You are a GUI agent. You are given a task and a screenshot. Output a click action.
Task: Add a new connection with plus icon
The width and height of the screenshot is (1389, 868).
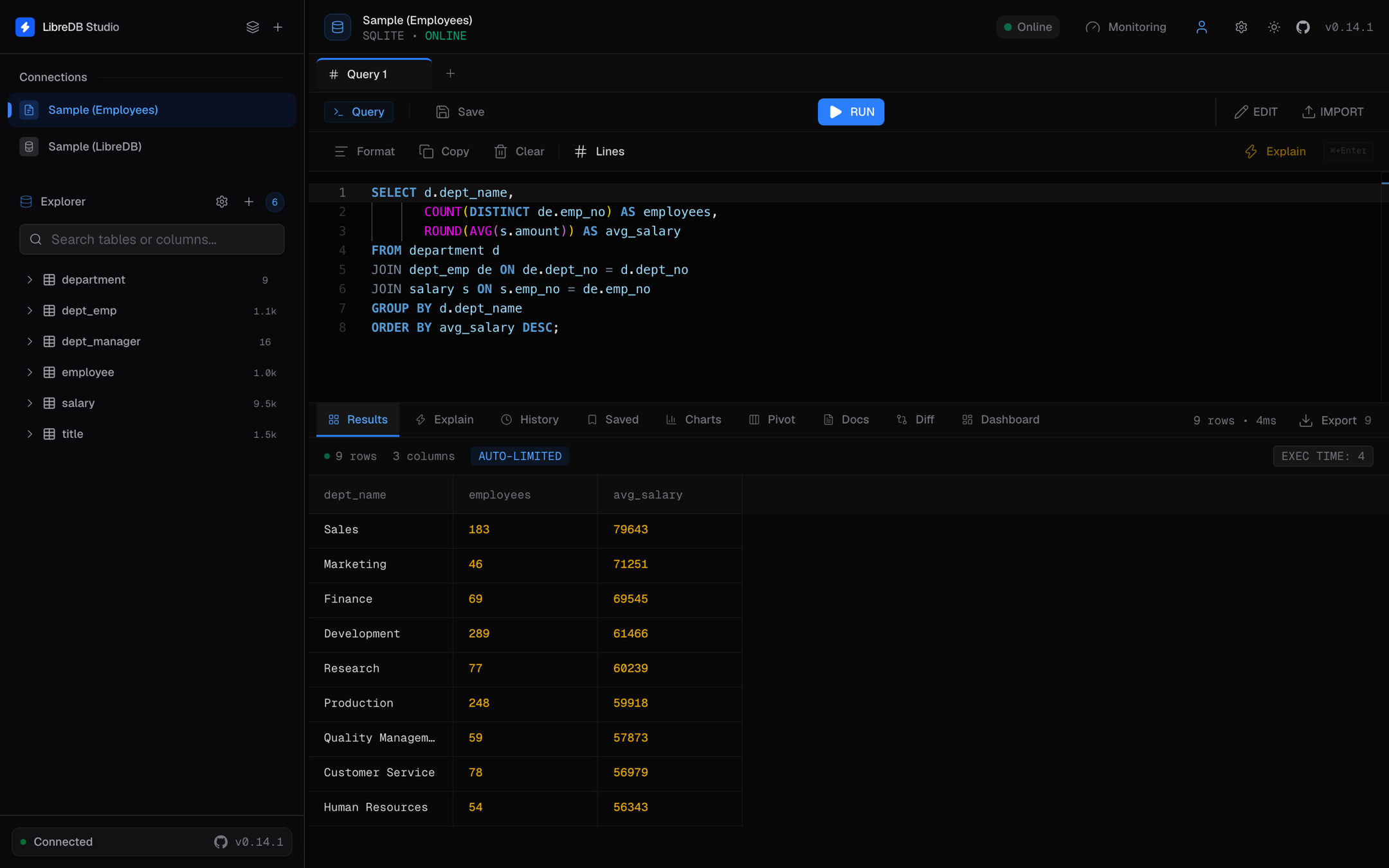(x=278, y=27)
